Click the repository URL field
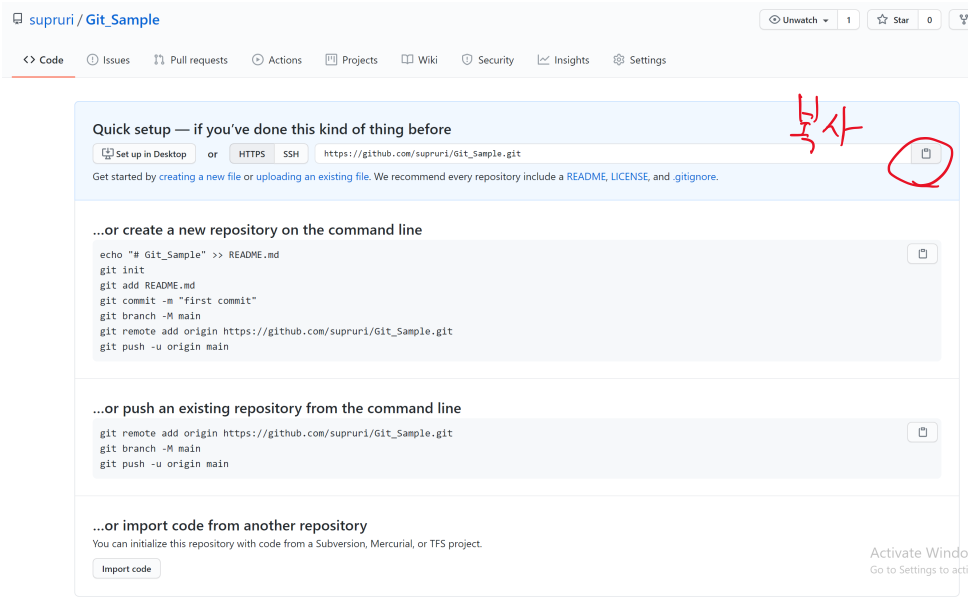The width and height of the screenshot is (970, 610). click(x=612, y=153)
